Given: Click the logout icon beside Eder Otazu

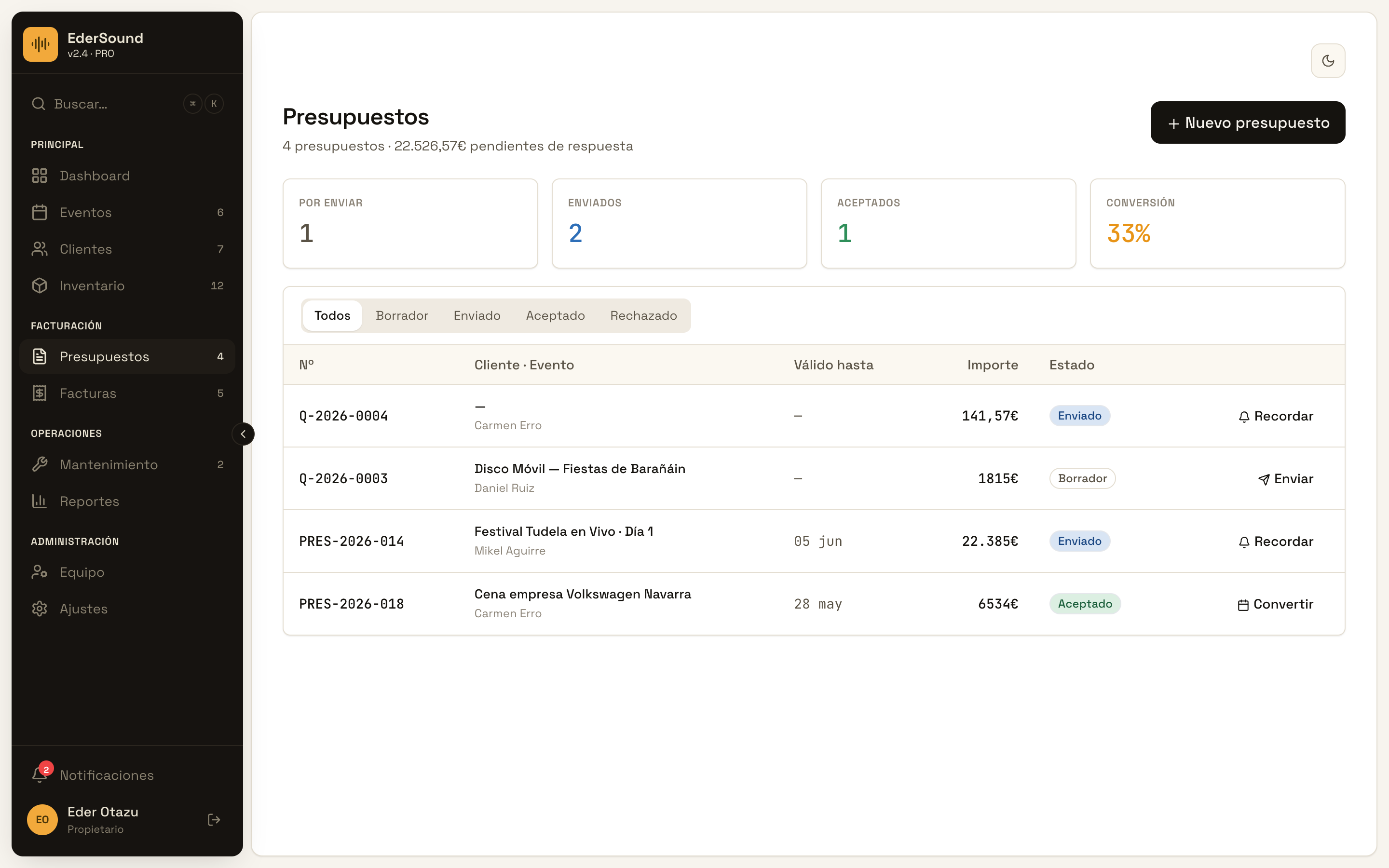Looking at the screenshot, I should [x=214, y=820].
